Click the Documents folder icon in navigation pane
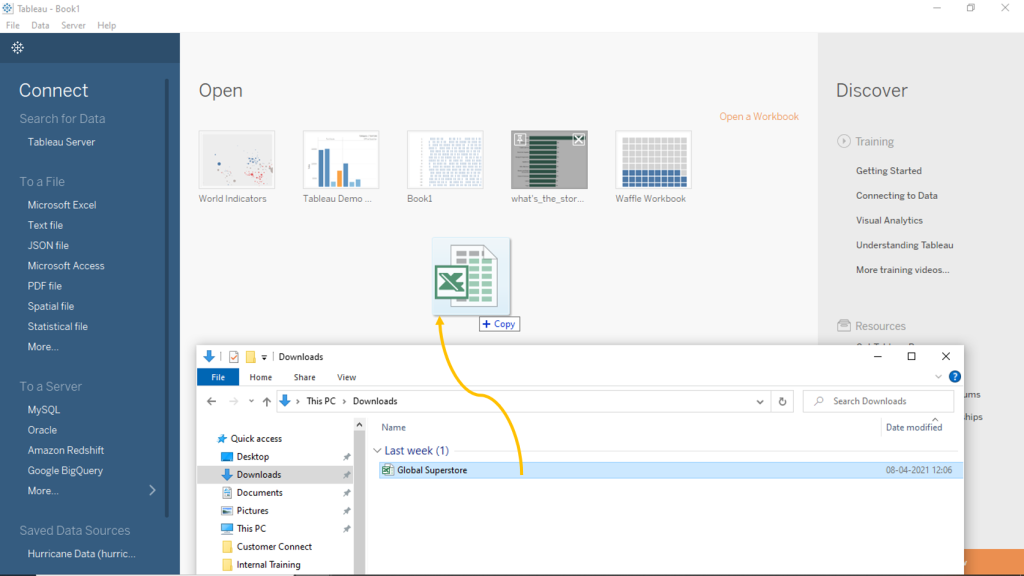Image resolution: width=1024 pixels, height=576 pixels. 227,492
